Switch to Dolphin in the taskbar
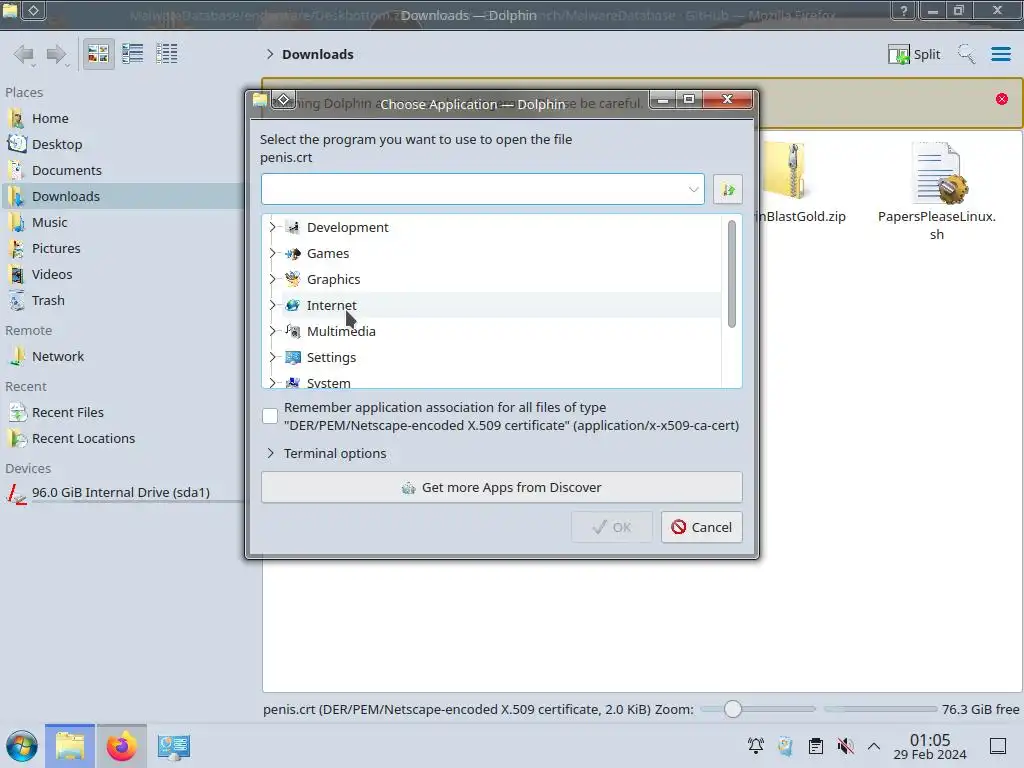Image resolution: width=1024 pixels, height=768 pixels. (70, 746)
